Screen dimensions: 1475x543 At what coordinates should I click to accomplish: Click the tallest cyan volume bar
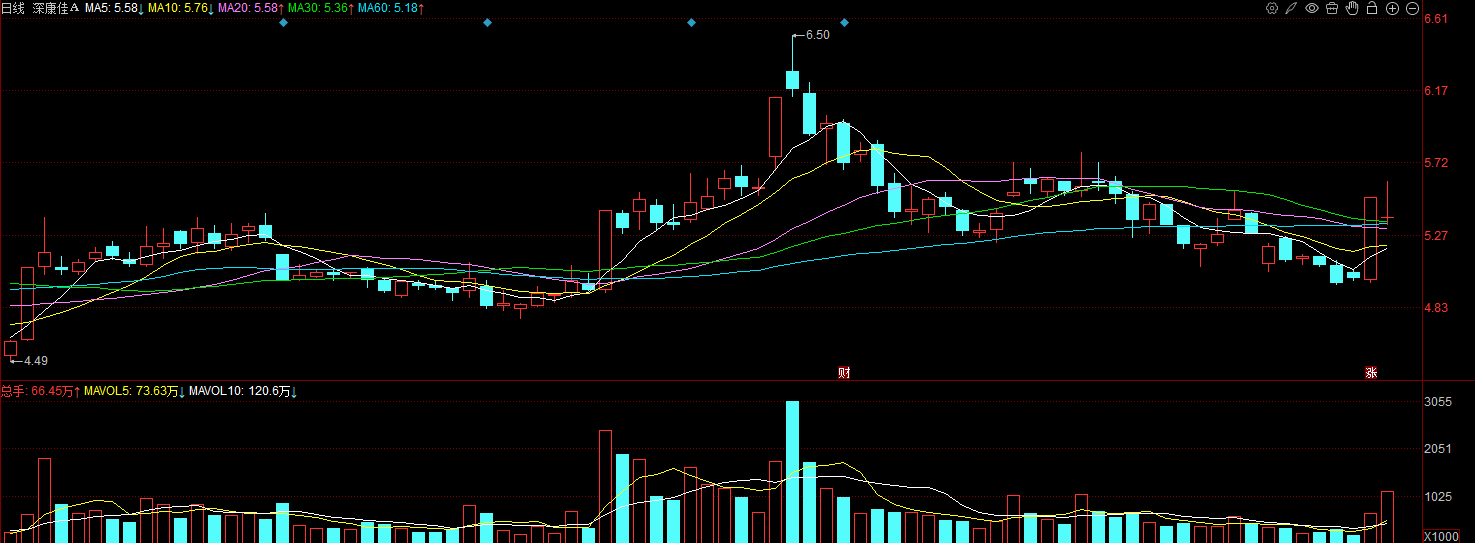click(792, 472)
